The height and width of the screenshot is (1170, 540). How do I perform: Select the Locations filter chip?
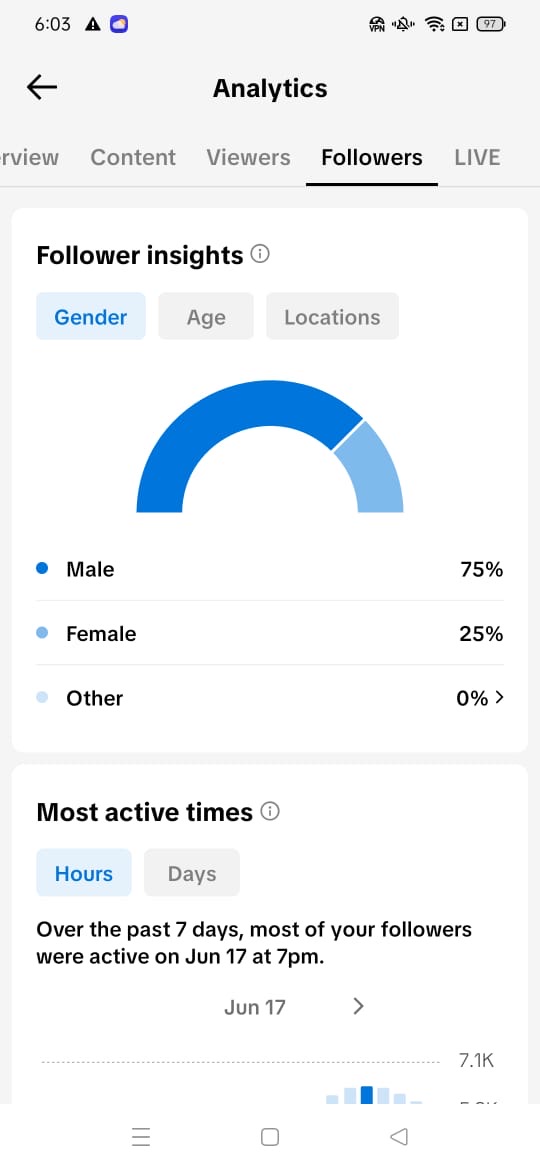[x=332, y=316]
